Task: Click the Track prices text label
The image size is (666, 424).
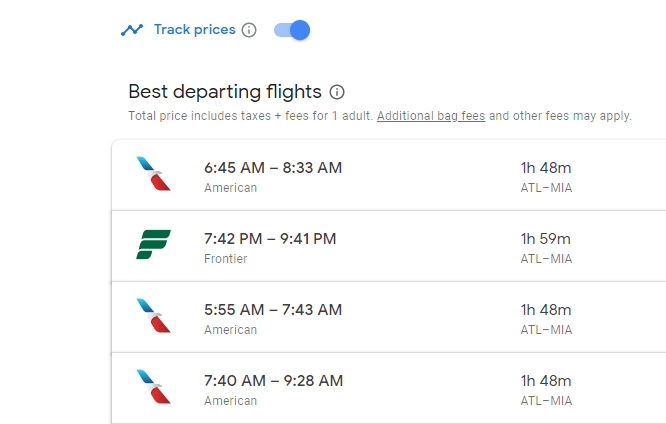Action: [x=194, y=30]
